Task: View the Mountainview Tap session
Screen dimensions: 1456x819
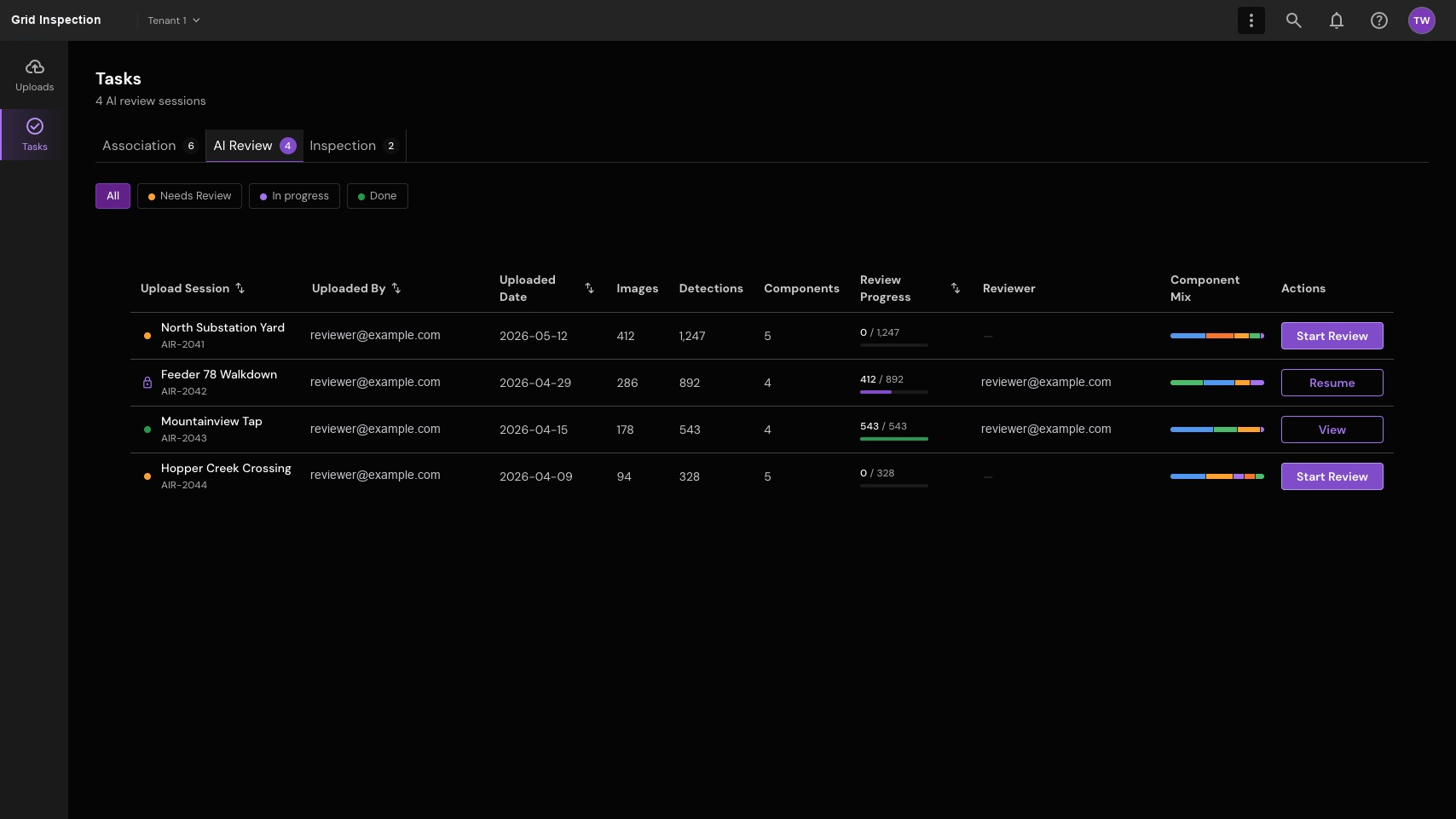Action: click(x=1332, y=430)
